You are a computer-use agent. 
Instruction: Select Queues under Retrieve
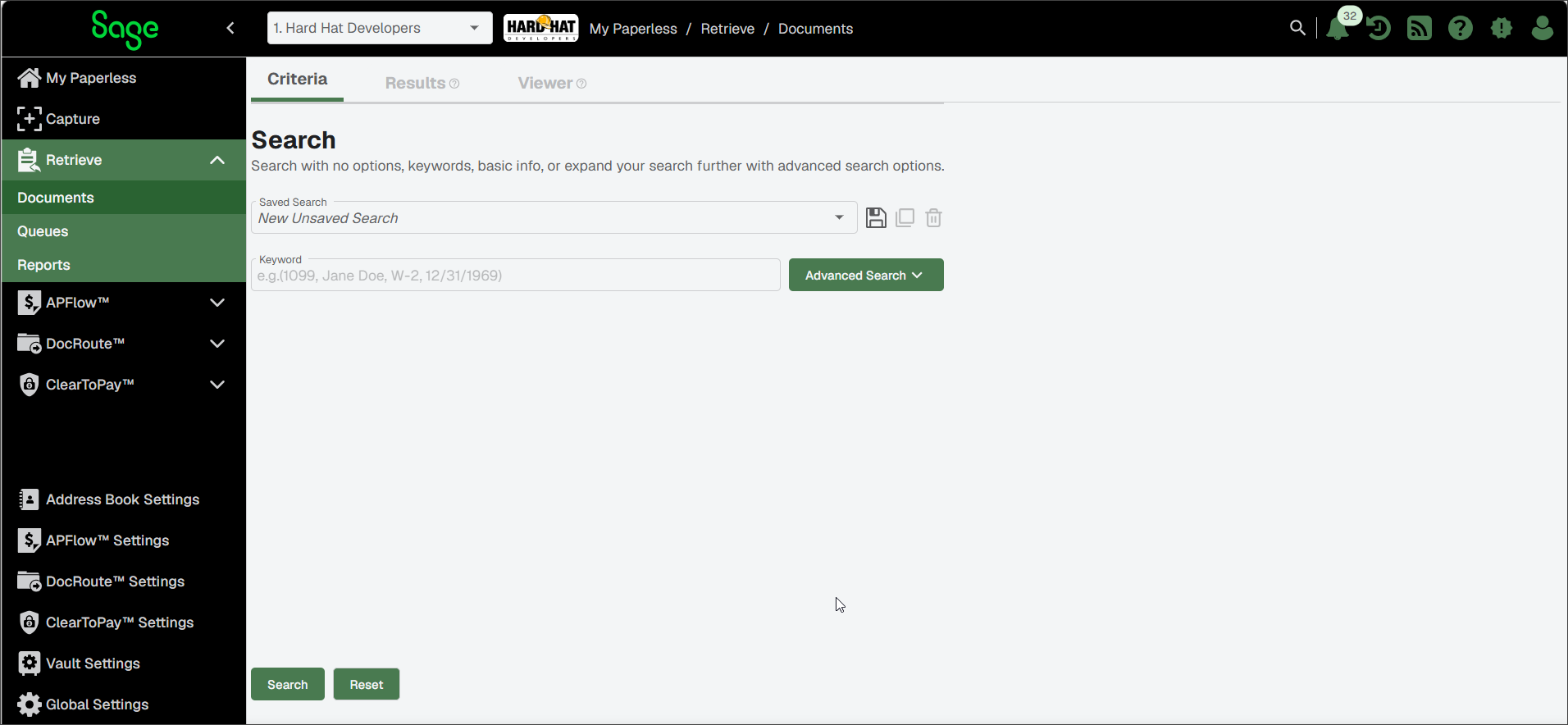click(123, 231)
